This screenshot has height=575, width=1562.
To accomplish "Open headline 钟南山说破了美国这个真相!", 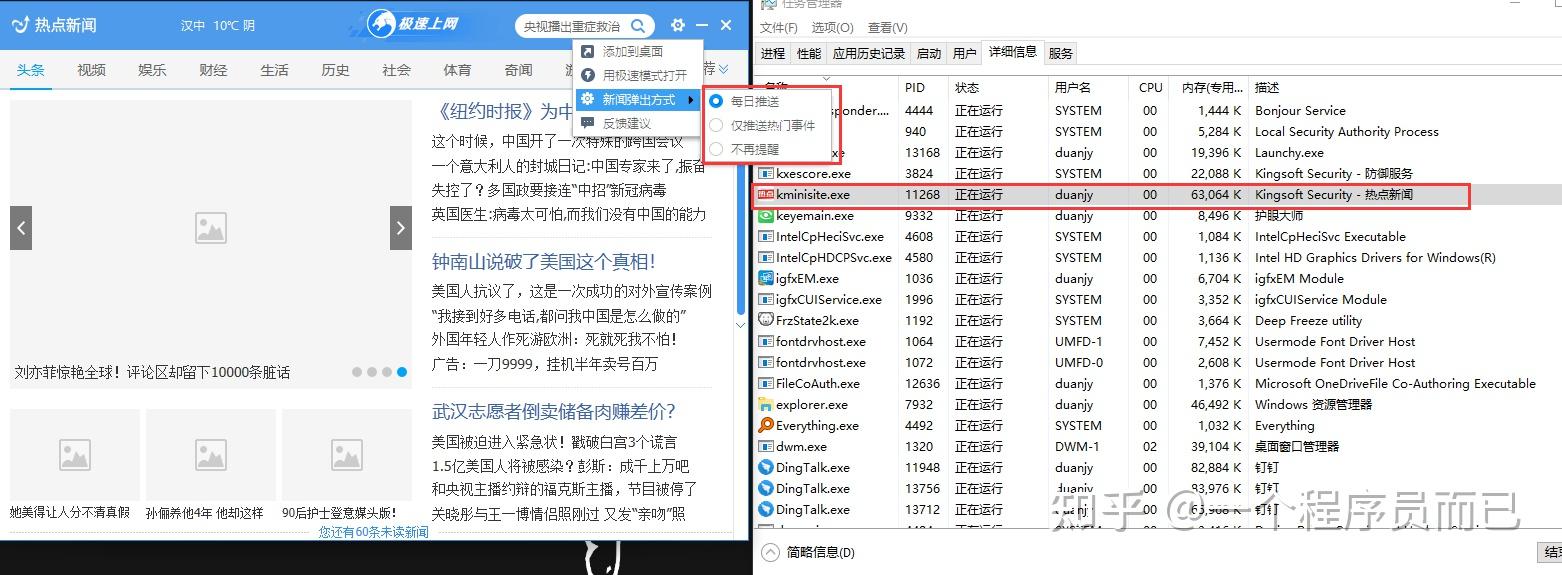I will tap(543, 262).
